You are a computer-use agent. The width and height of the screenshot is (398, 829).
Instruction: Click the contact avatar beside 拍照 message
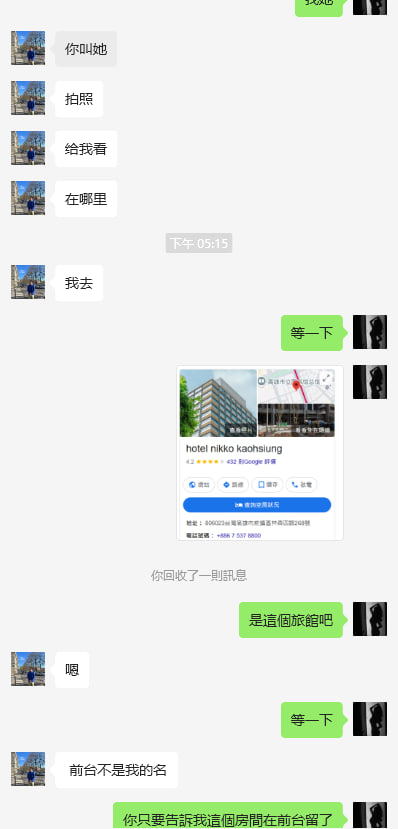click(x=28, y=98)
